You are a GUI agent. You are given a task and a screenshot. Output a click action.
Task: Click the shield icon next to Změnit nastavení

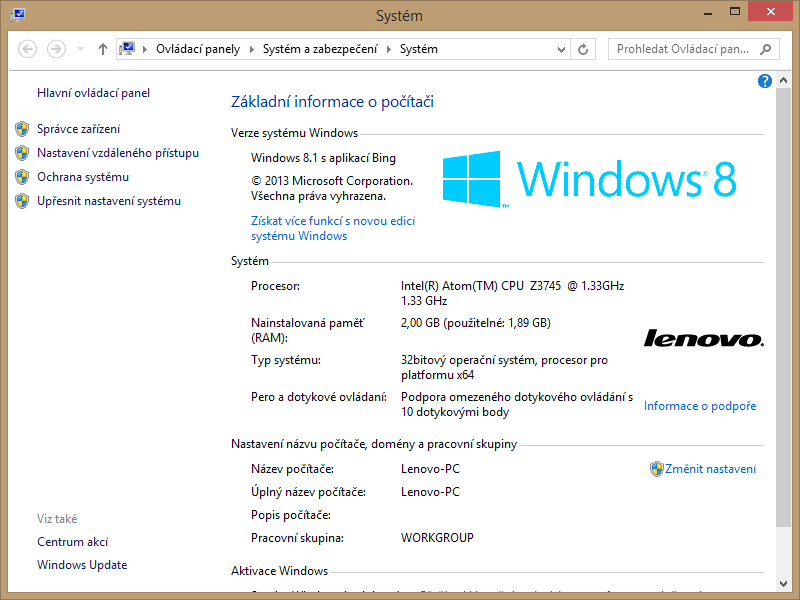click(x=656, y=469)
